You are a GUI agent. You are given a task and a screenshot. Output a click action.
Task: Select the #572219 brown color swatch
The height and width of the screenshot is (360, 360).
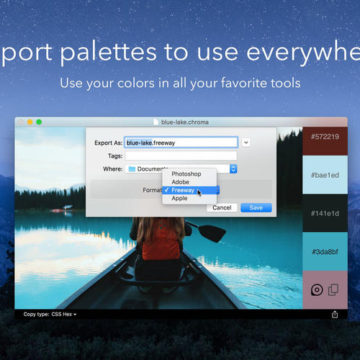(x=325, y=141)
